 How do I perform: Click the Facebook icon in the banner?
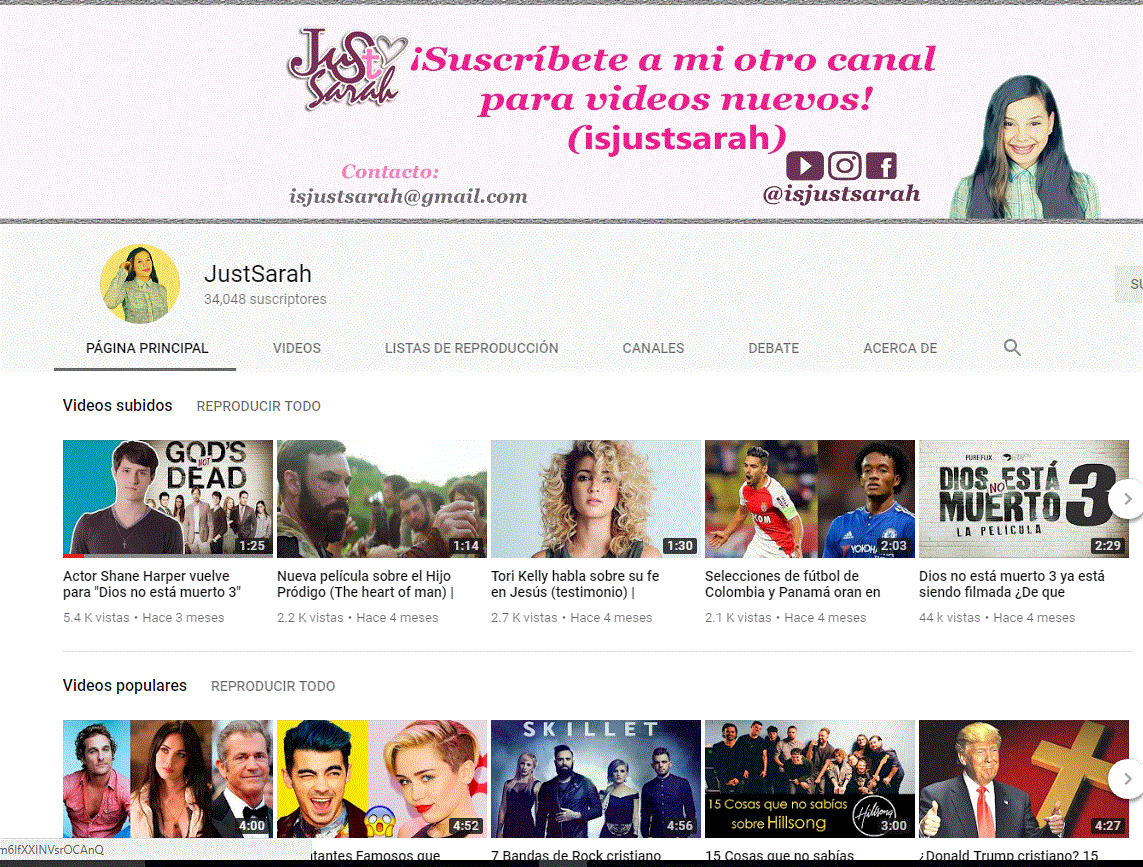(x=881, y=166)
